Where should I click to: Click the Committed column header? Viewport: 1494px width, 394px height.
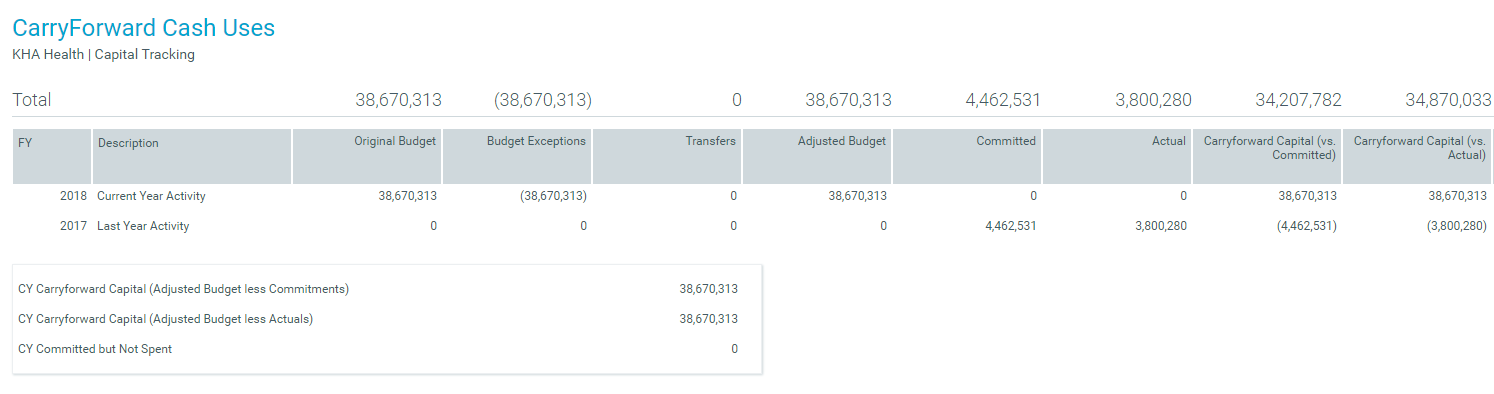[x=967, y=156]
